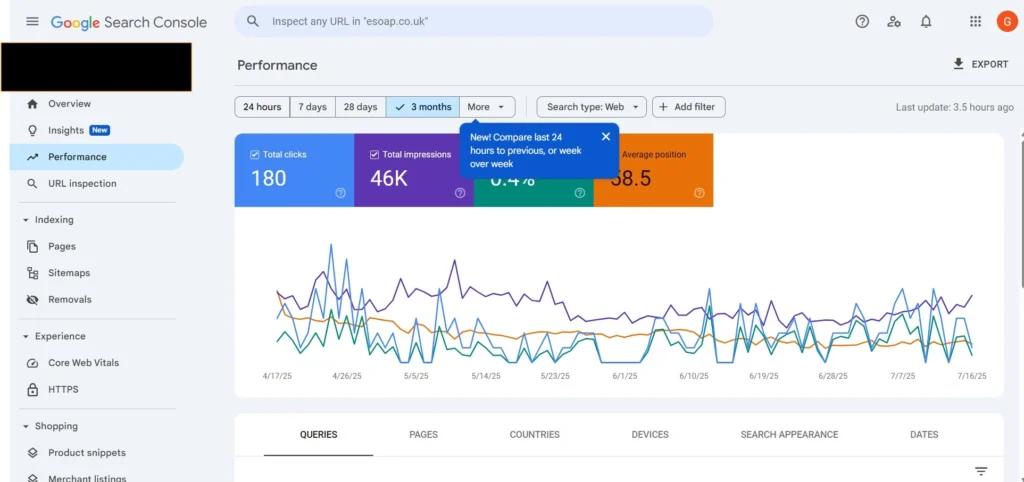The image size is (1024, 482).
Task: Click the URL inspection magnifier icon
Action: pos(32,184)
